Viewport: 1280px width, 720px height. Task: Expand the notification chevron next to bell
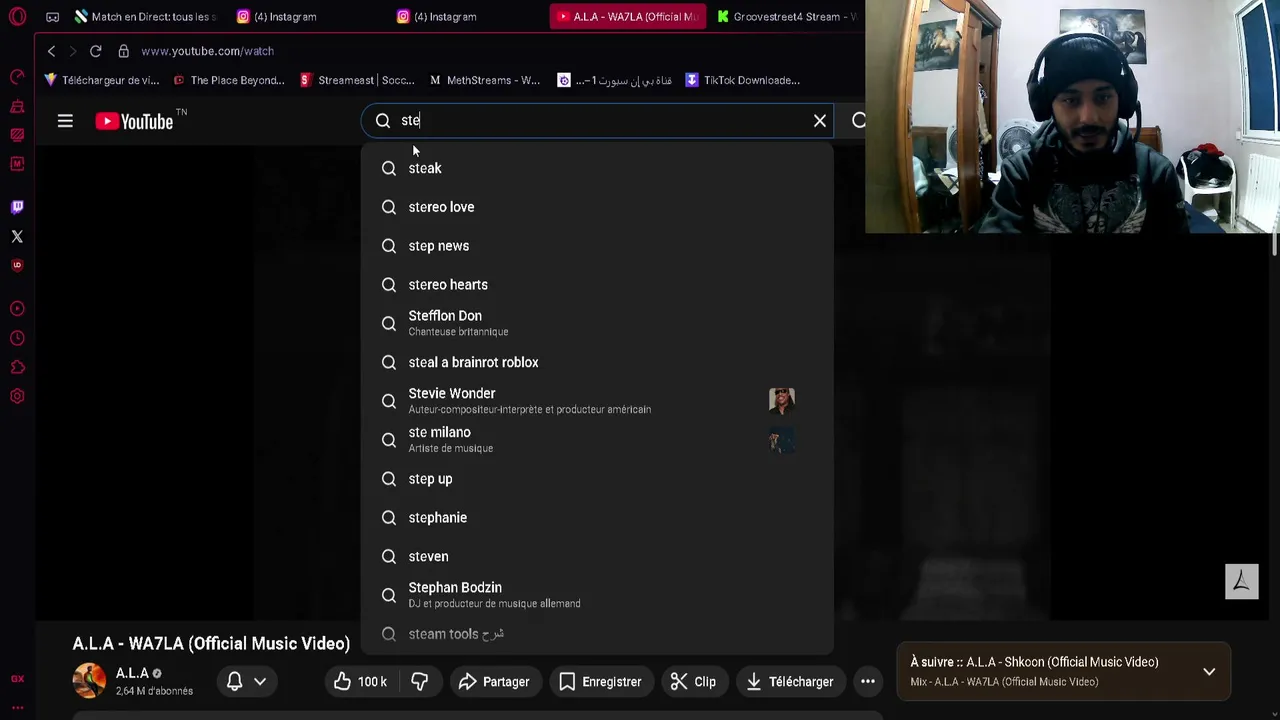pyautogui.click(x=260, y=682)
